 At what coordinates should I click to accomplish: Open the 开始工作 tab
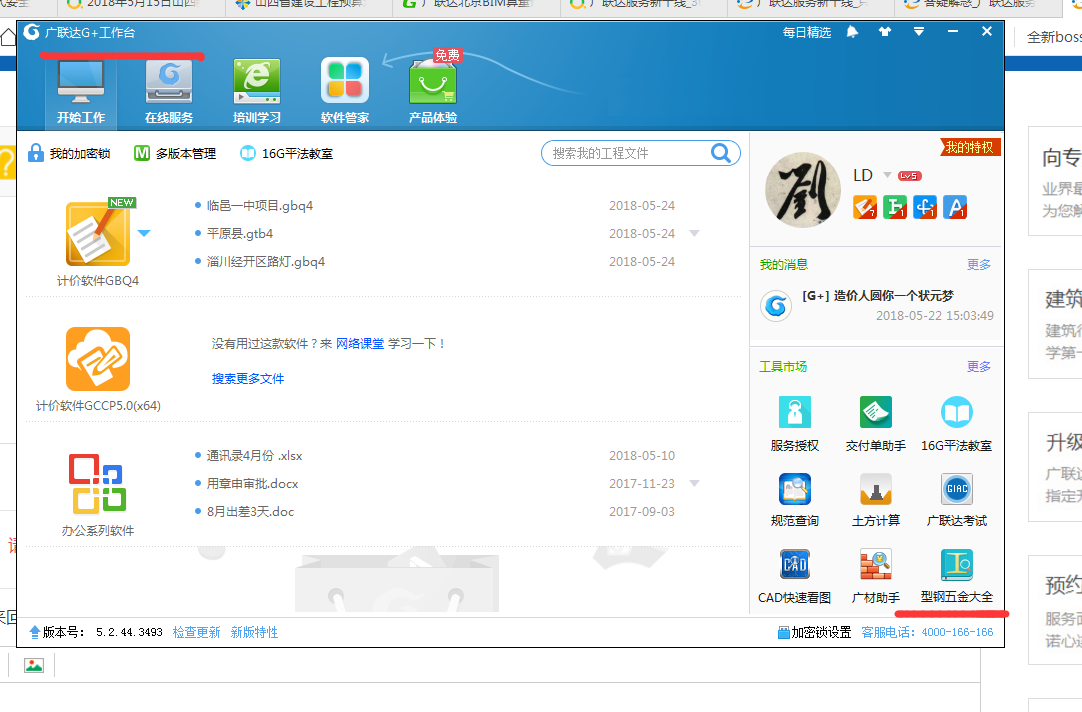(x=81, y=92)
